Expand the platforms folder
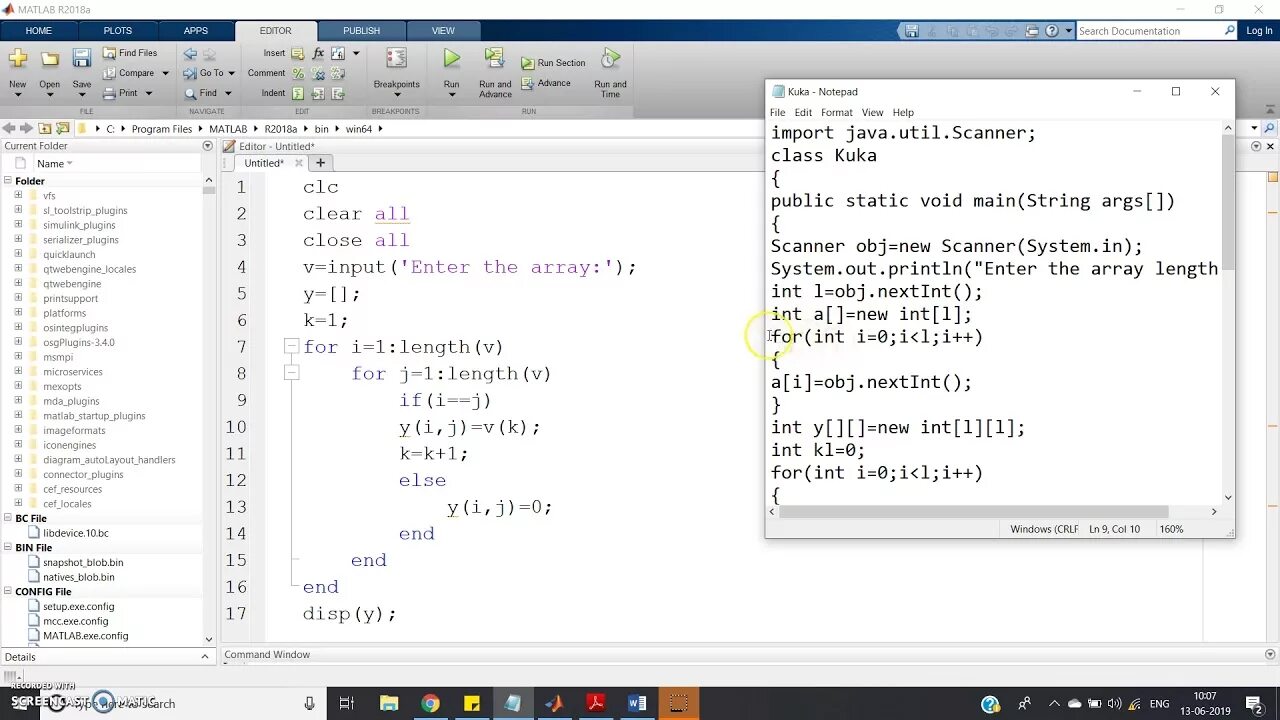This screenshot has width=1280, height=720. (18, 313)
